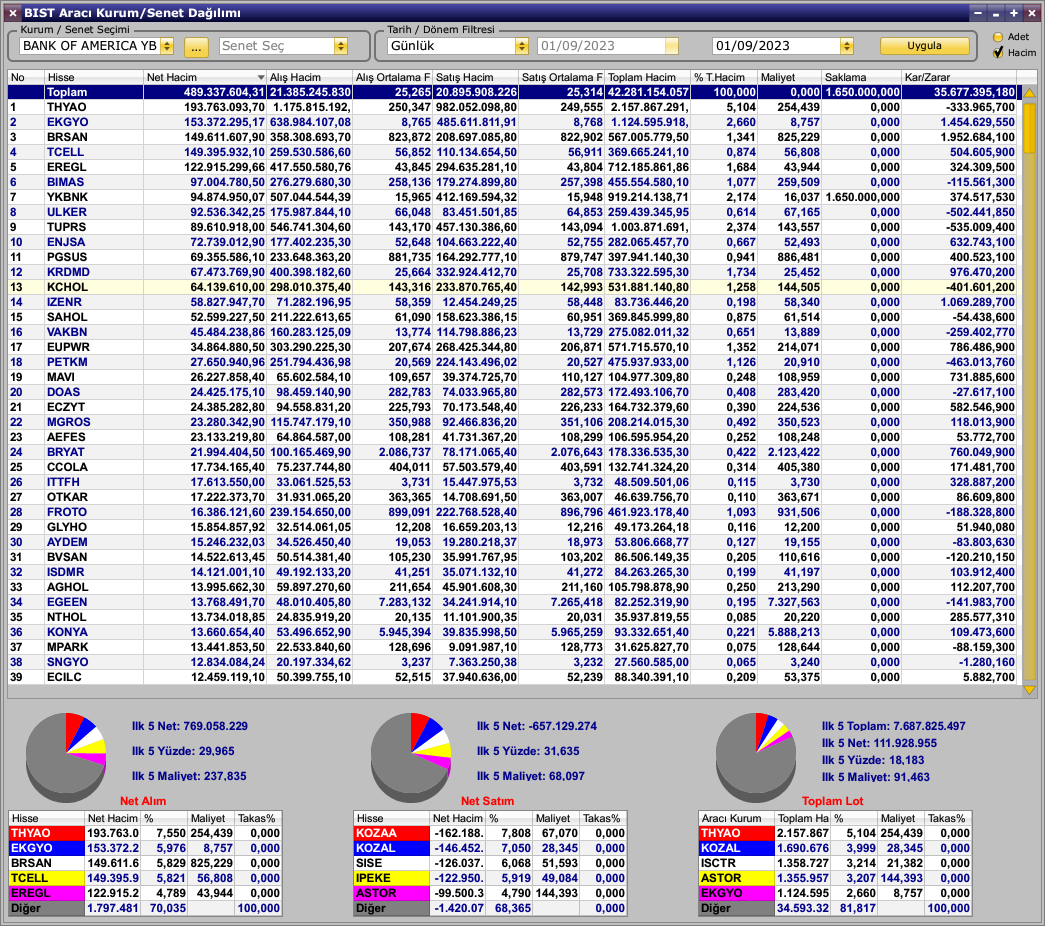Click the Takas% header in Net Alım table
1045x926 pixels.
click(x=258, y=818)
